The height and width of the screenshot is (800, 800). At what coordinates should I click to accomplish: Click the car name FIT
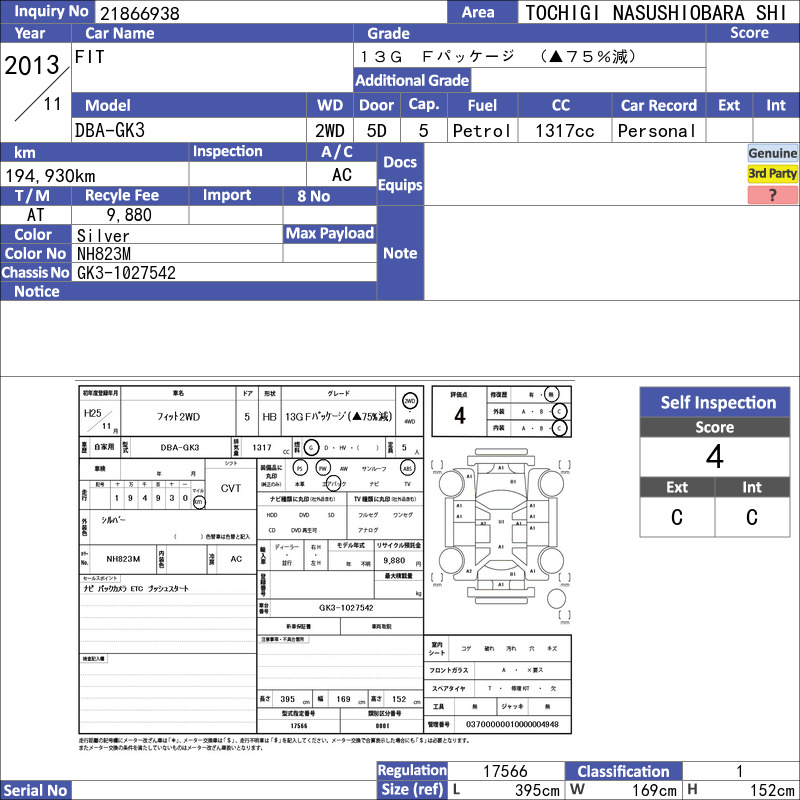click(x=90, y=57)
